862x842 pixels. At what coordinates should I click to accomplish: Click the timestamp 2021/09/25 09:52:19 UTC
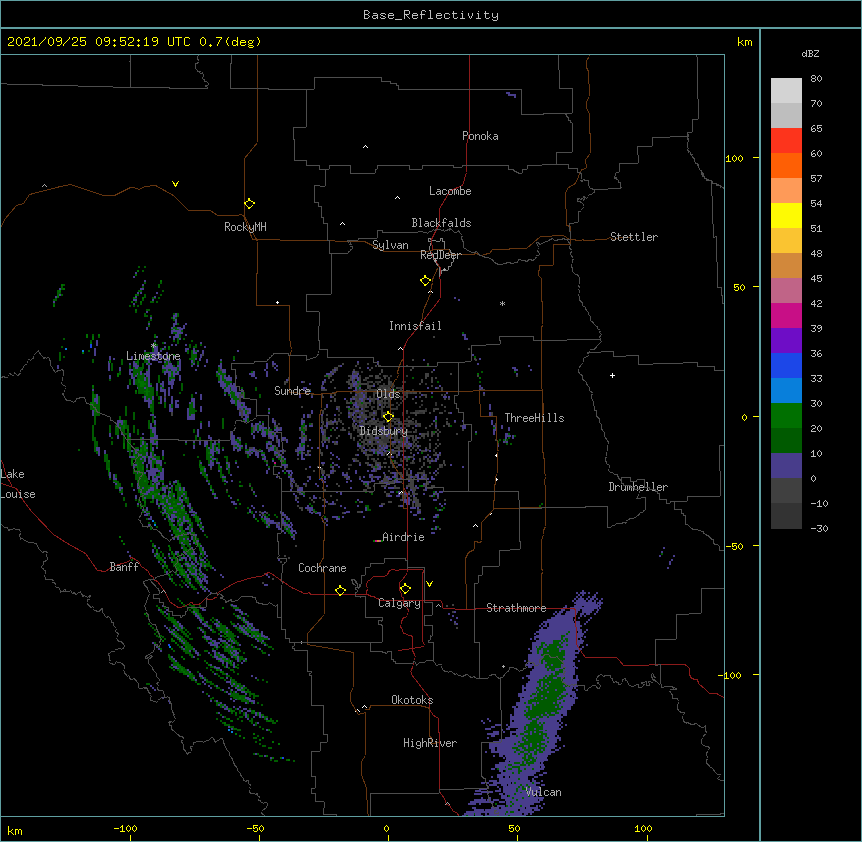coord(99,42)
